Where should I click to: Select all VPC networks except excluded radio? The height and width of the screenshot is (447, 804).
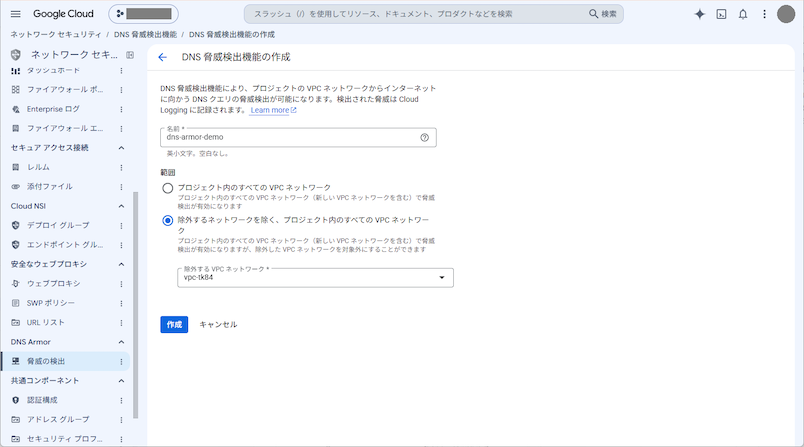coord(168,220)
